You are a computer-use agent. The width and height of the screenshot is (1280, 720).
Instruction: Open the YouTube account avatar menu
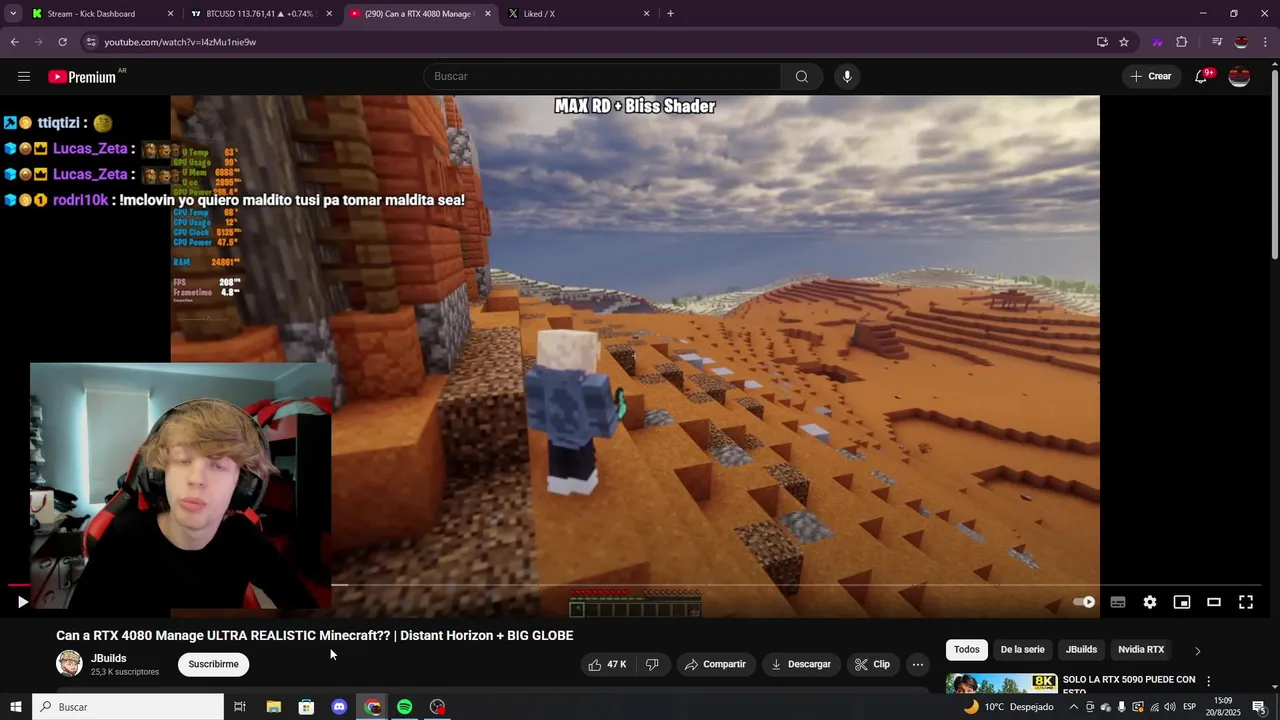(1239, 77)
